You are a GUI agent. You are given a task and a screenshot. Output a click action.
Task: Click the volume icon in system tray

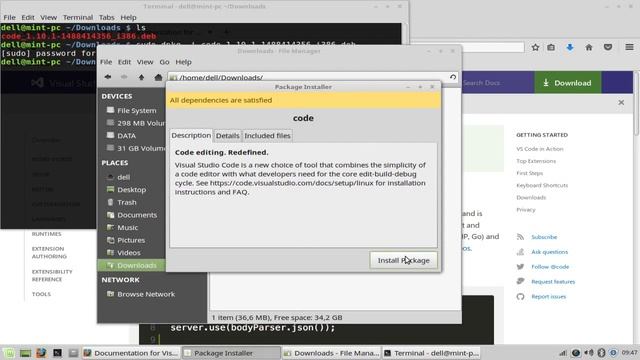coord(589,353)
